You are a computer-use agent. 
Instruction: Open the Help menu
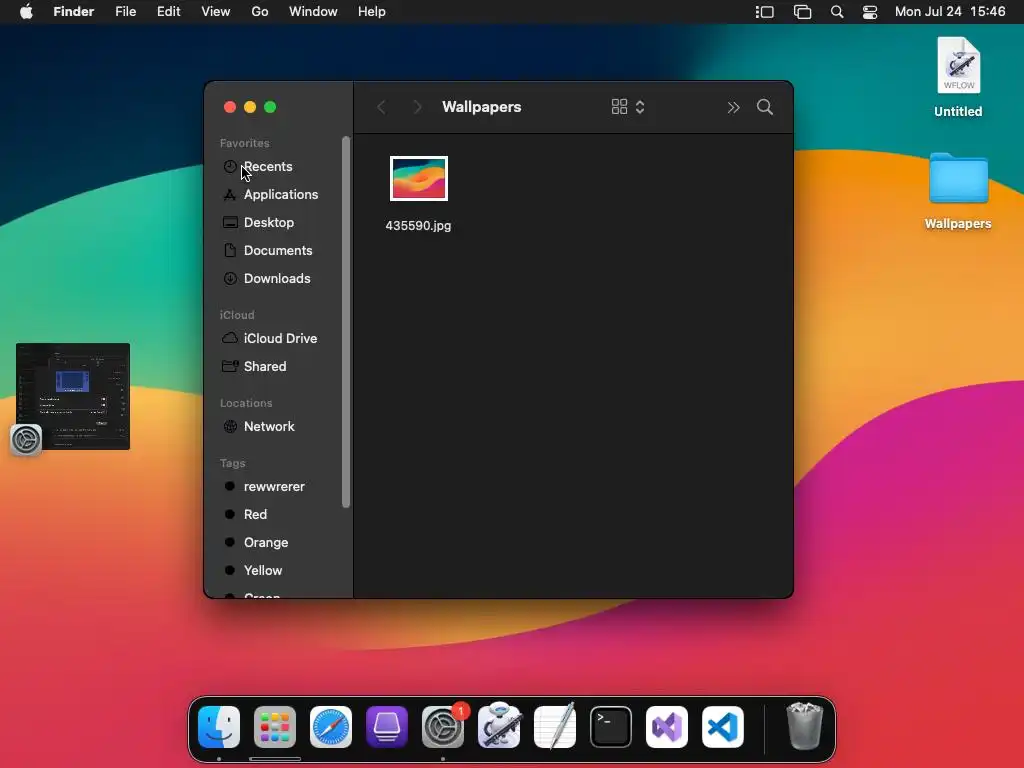tap(372, 12)
